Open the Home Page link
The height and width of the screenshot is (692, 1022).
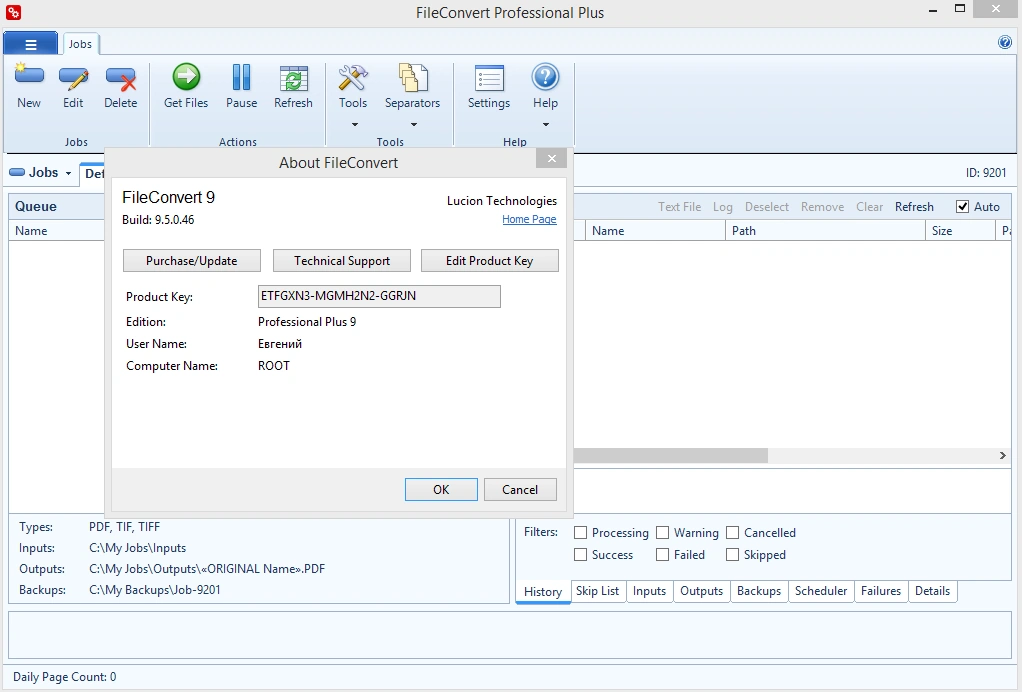529,220
